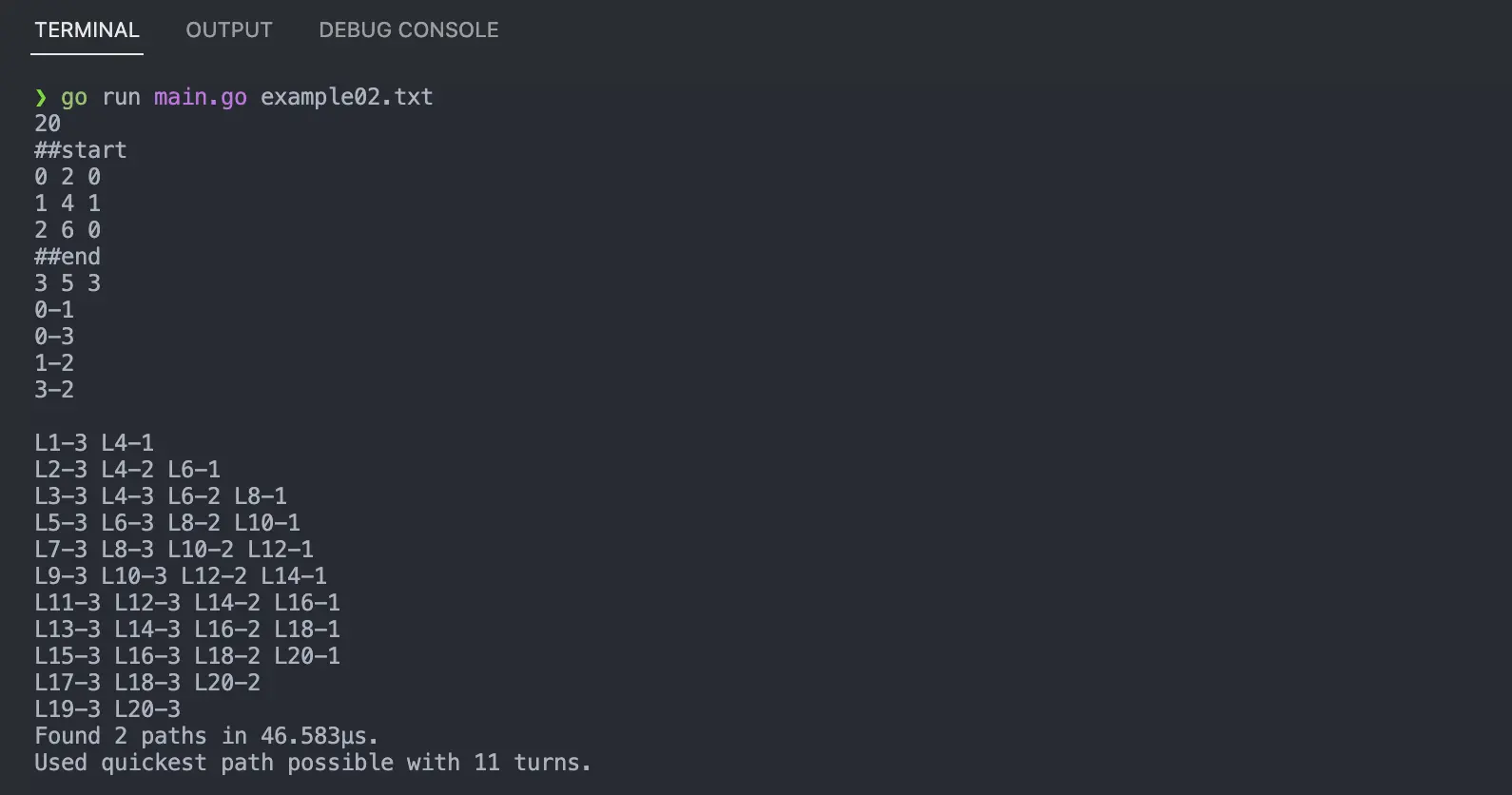The height and width of the screenshot is (795, 1512).
Task: Click main.go in the command line
Action: click(201, 97)
